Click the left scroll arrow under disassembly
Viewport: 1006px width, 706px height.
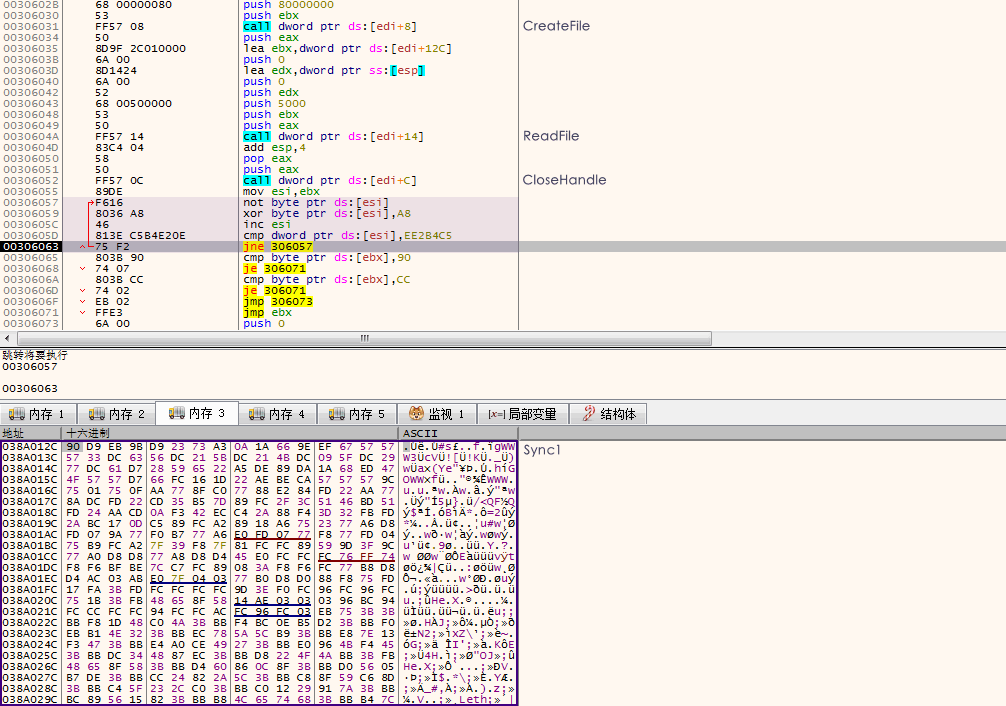coord(7,338)
